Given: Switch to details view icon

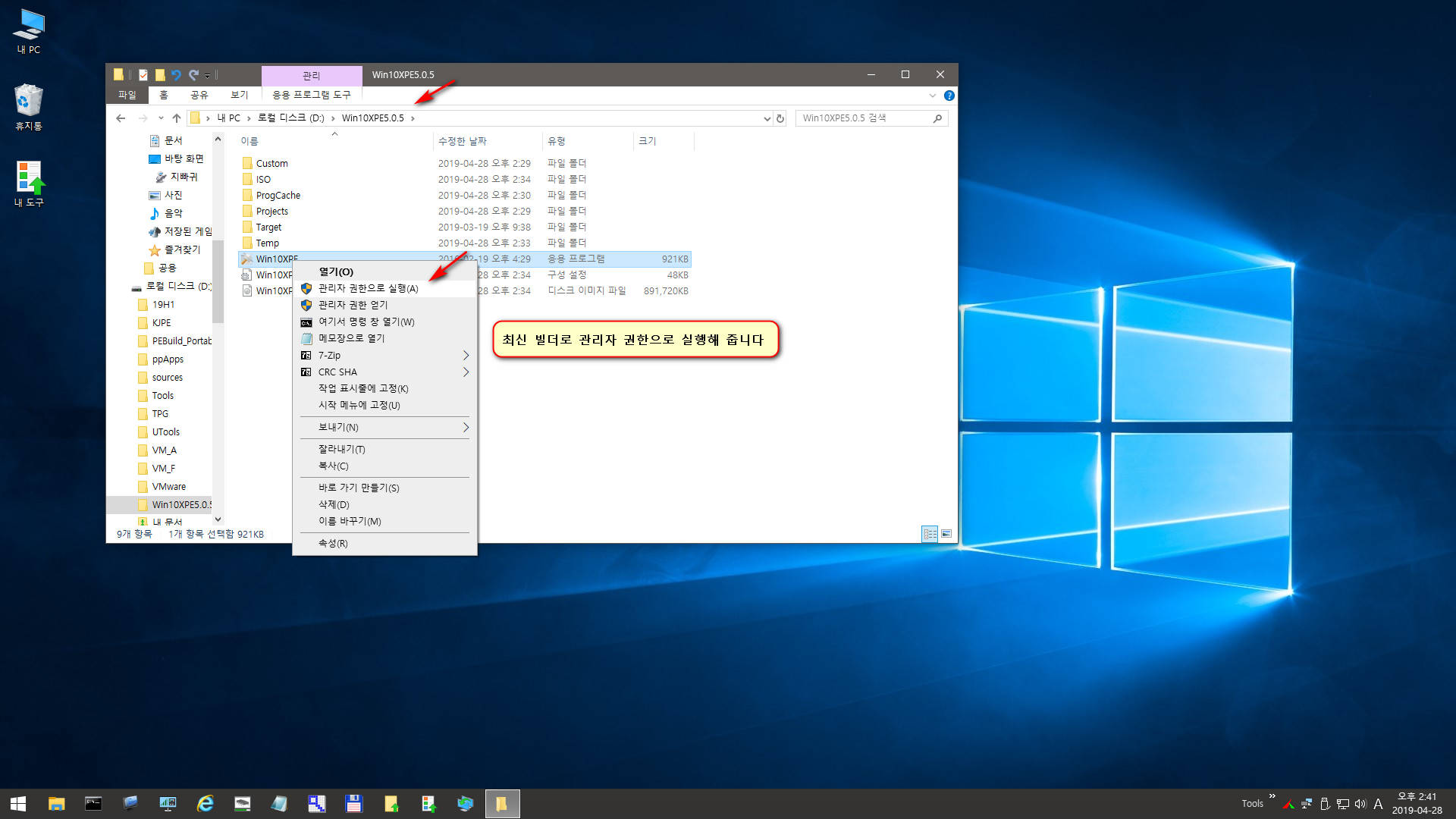Looking at the screenshot, I should (930, 534).
